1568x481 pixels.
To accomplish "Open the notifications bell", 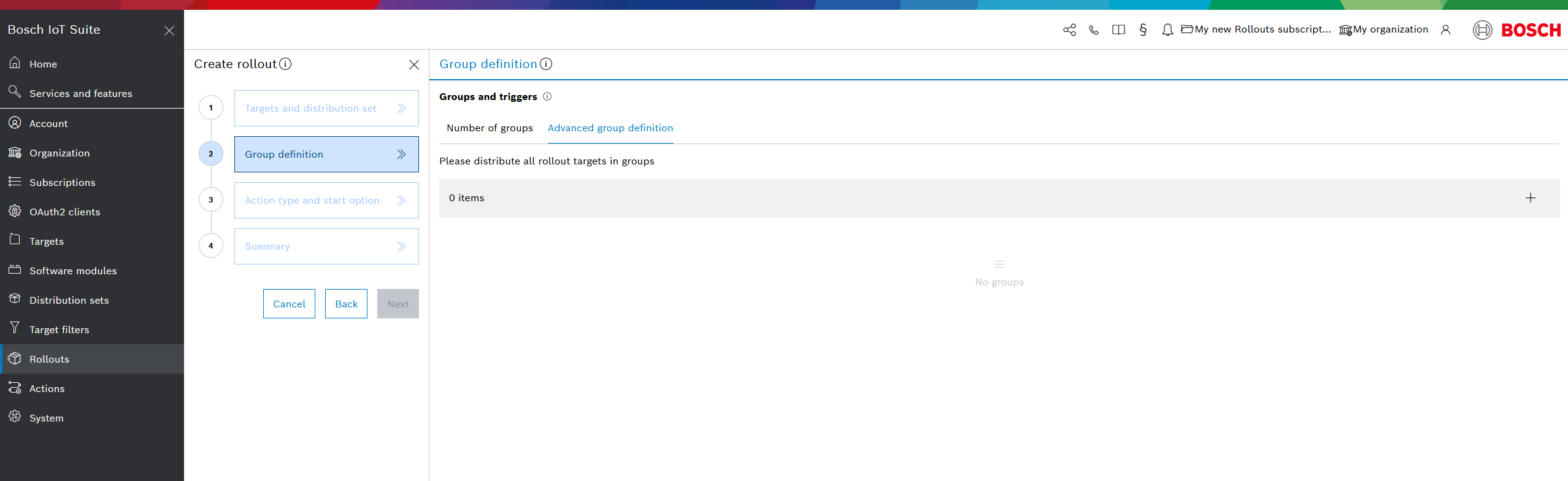I will (1167, 30).
